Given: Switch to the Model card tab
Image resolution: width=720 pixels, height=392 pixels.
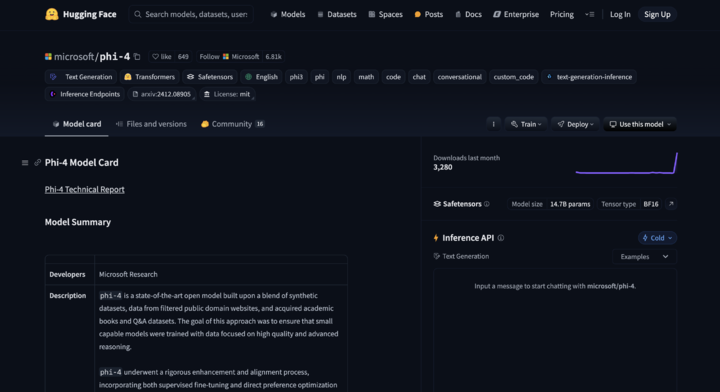Looking at the screenshot, I should click(x=77, y=124).
